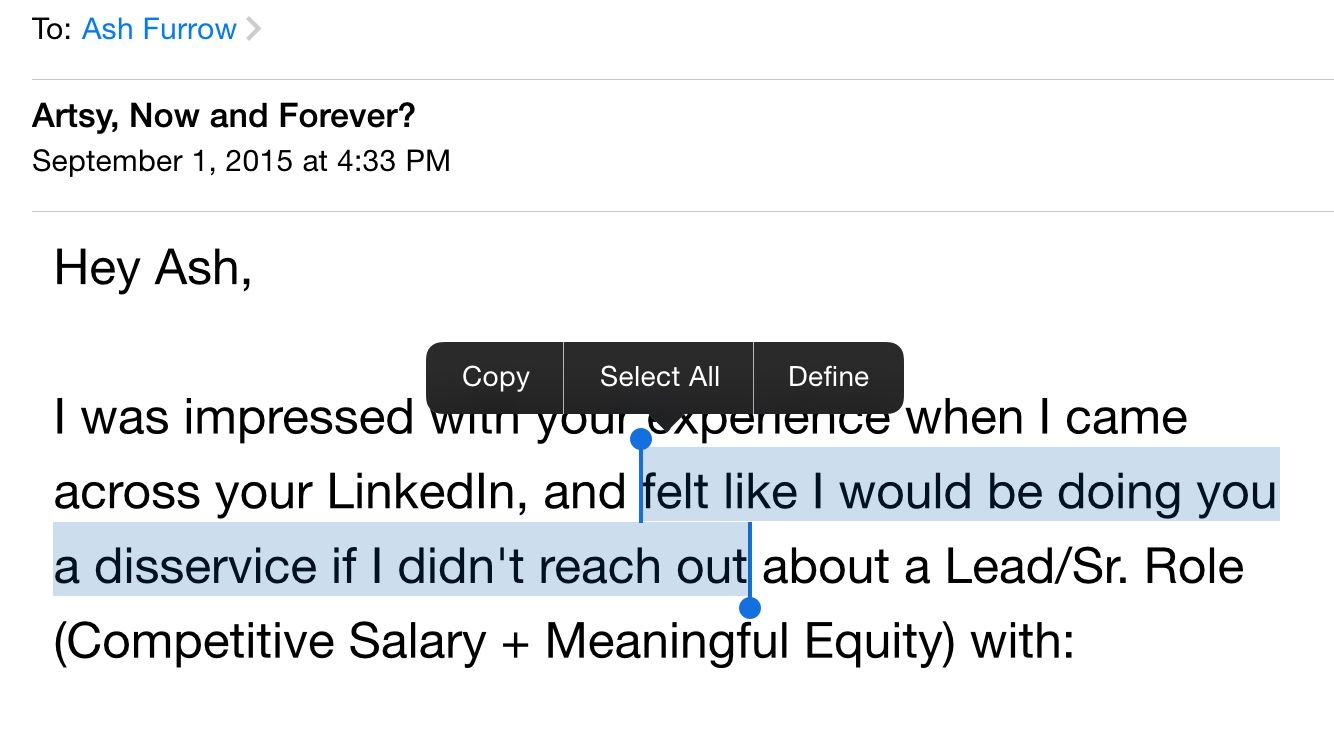The height and width of the screenshot is (750, 1334).
Task: Click the greeting "Hey Ash,"
Action: tap(152, 269)
